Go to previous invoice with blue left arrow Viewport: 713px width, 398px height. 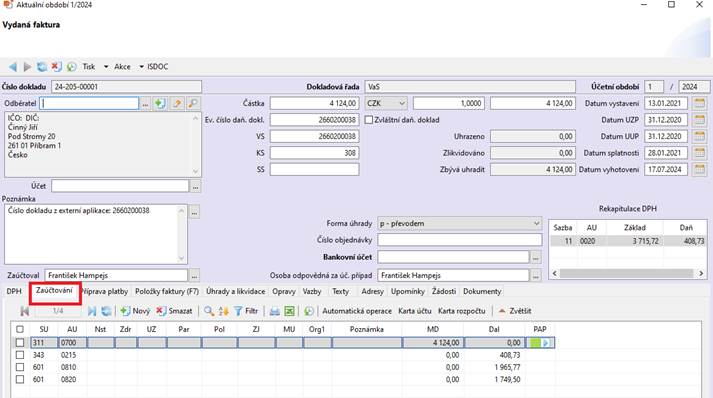click(13, 67)
